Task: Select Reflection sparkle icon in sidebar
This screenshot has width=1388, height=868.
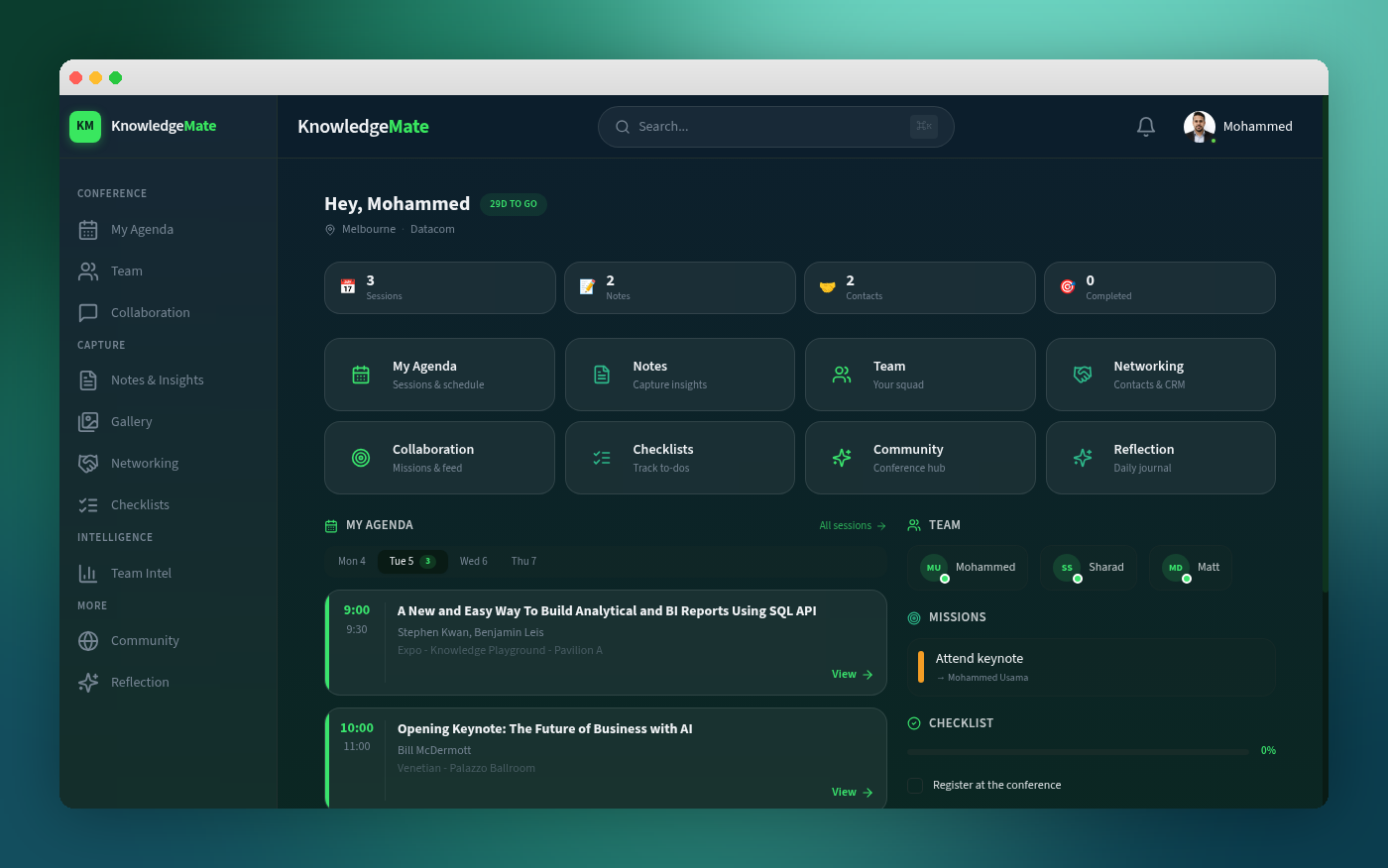Action: coord(88,683)
